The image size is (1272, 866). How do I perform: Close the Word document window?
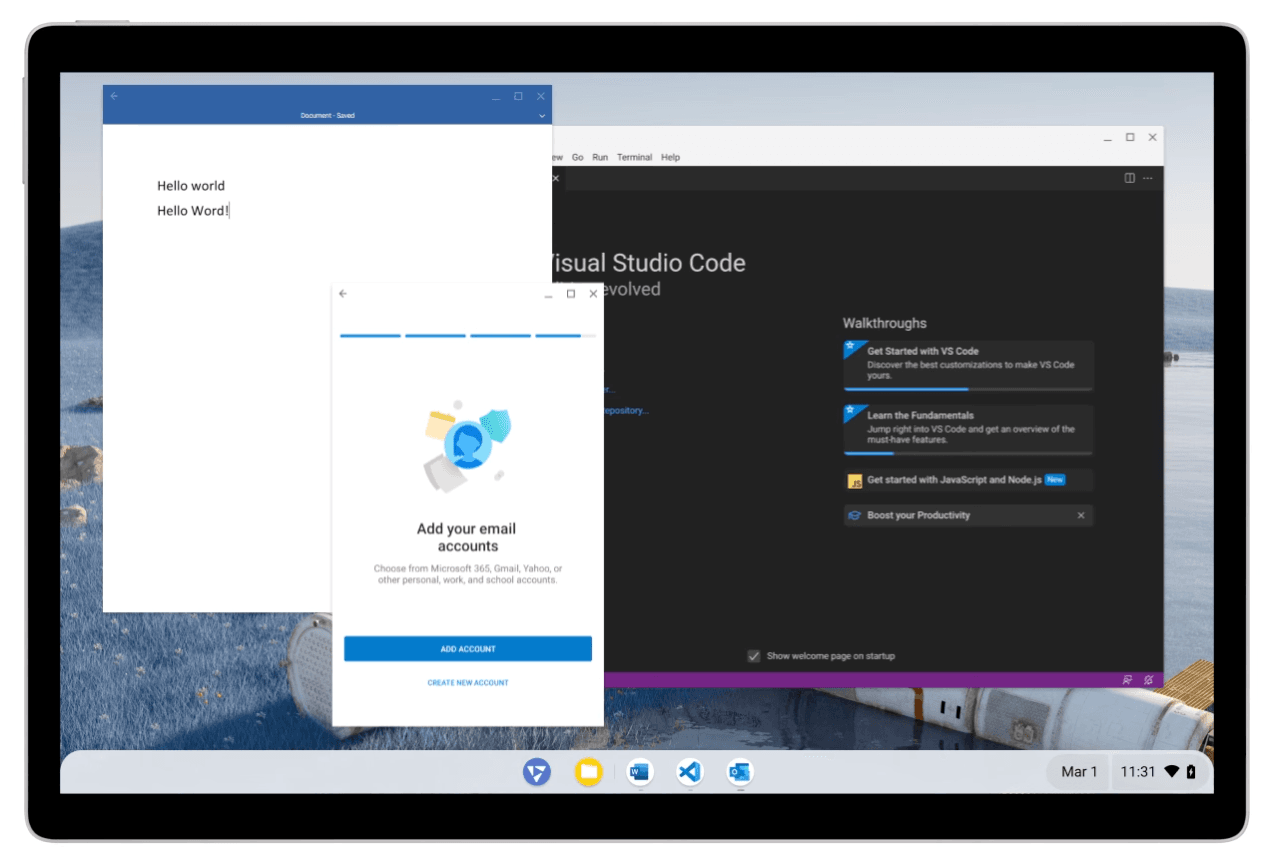541,96
